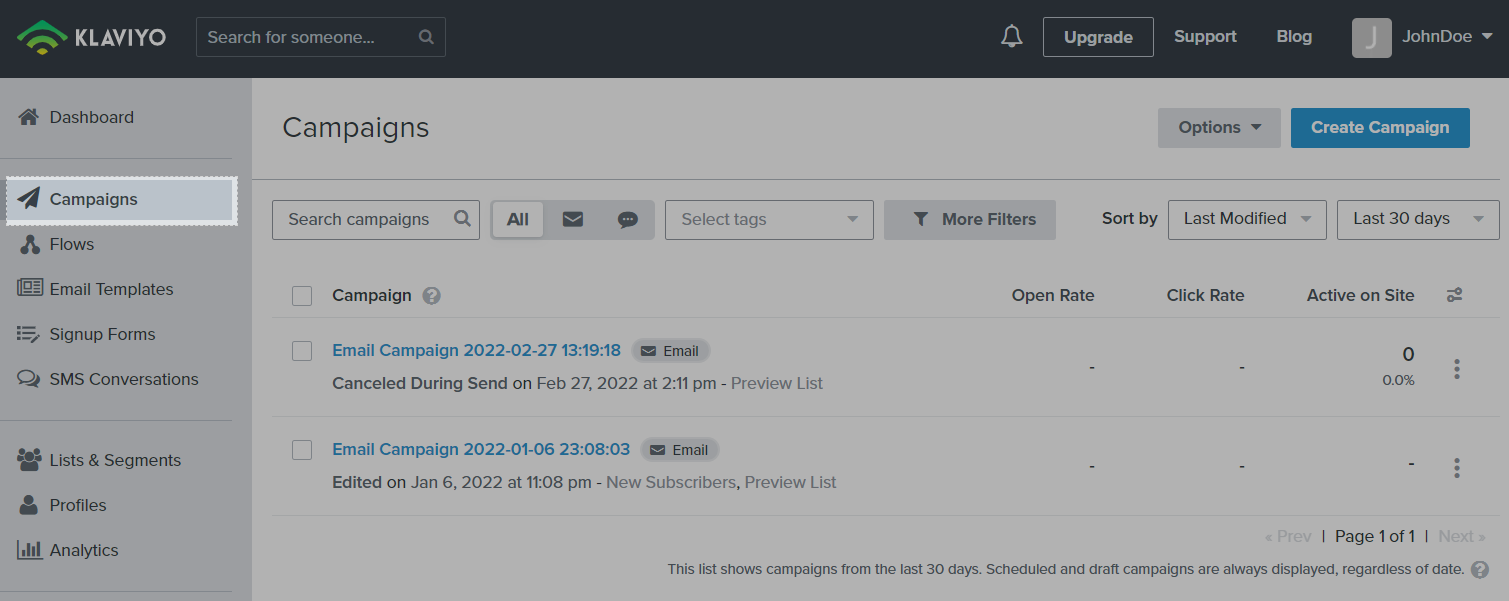The width and height of the screenshot is (1509, 601).
Task: Filter campaigns by SMS chat bubble icon
Action: (x=627, y=220)
